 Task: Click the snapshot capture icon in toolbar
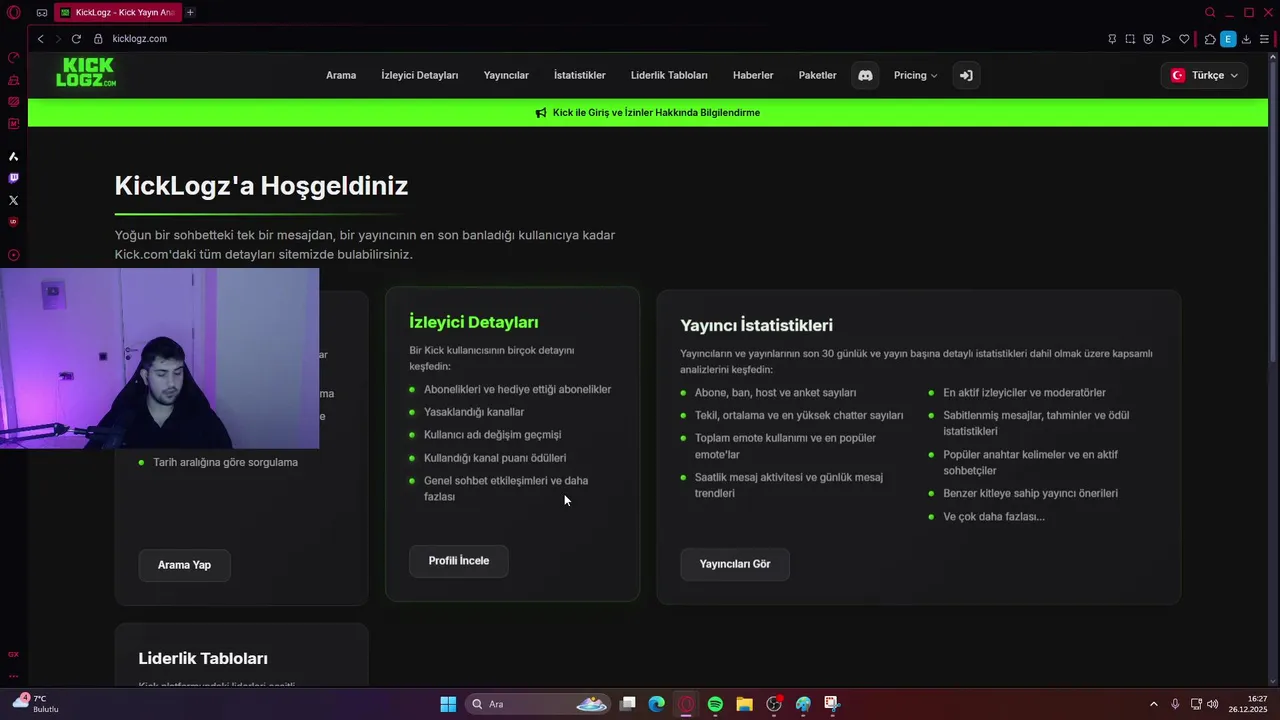point(1130,39)
